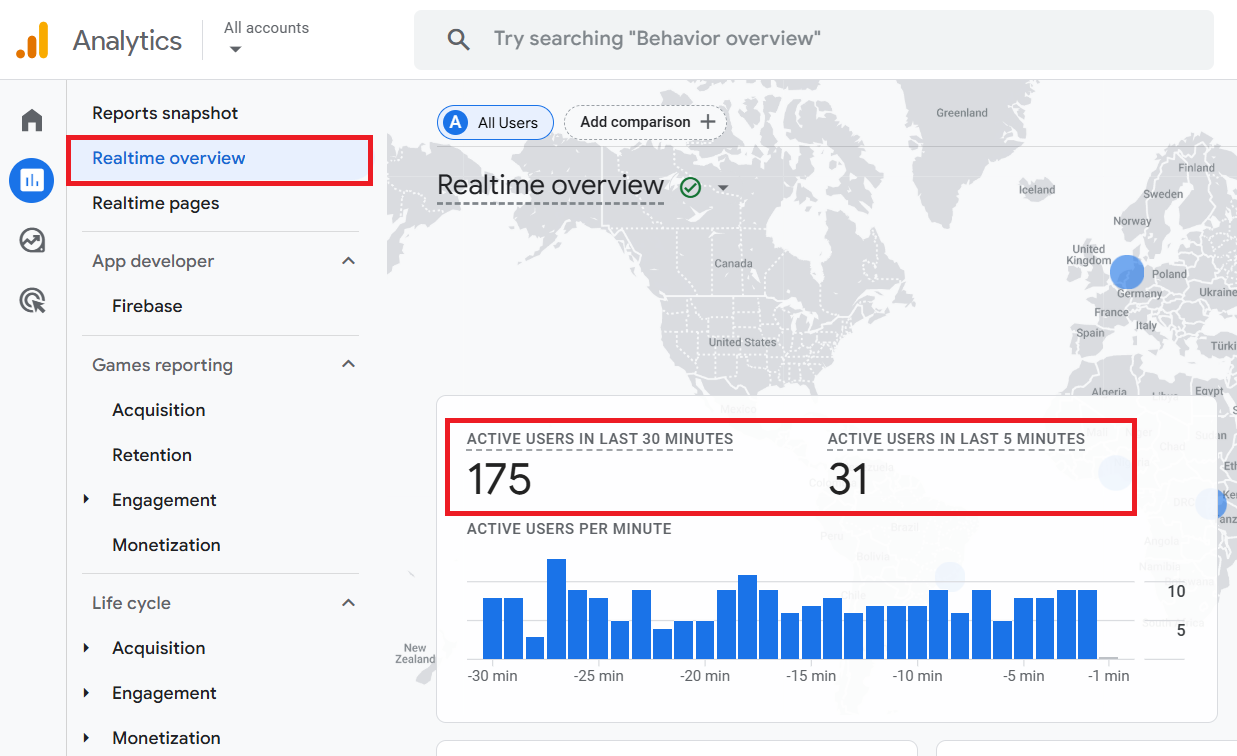Expand Engagement under Games reporting

tap(86, 499)
